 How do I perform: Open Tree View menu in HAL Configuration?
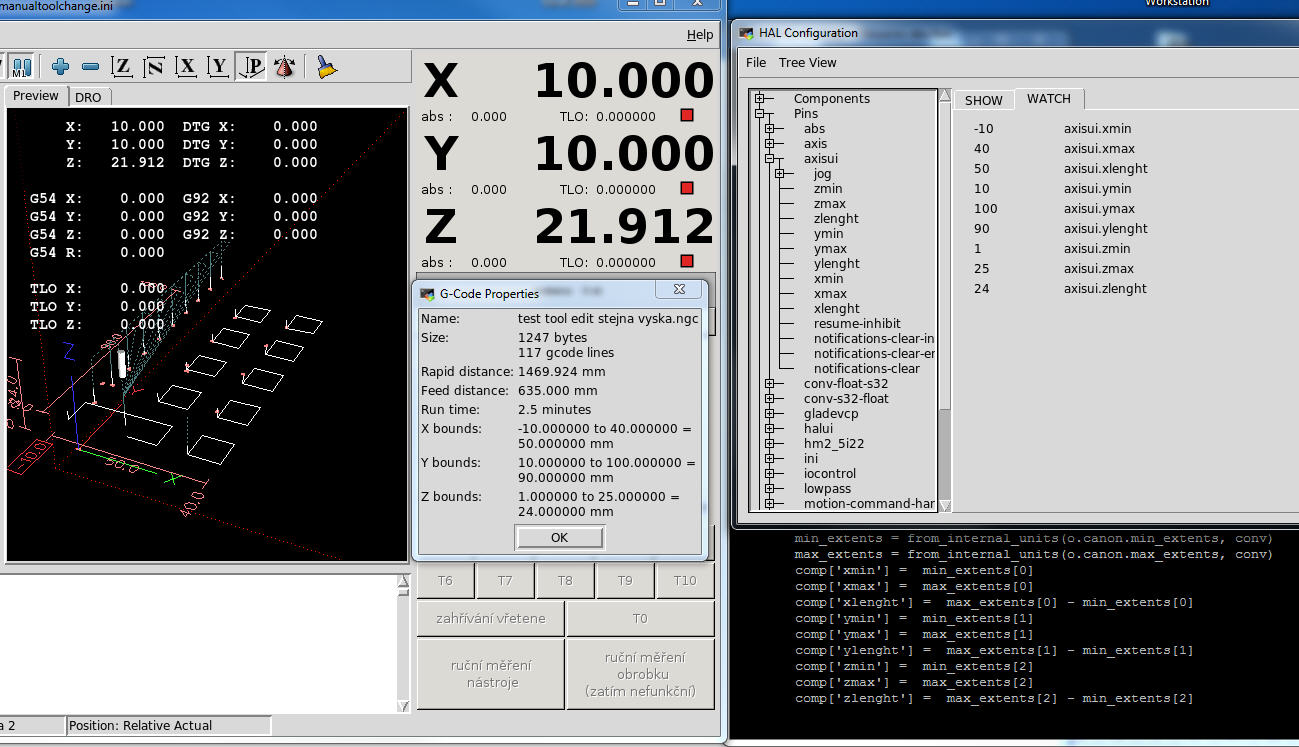click(808, 62)
